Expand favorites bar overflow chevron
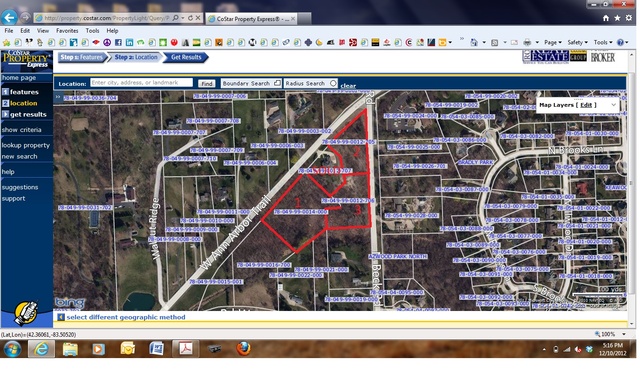Viewport: 640px width, 373px height. click(462, 39)
